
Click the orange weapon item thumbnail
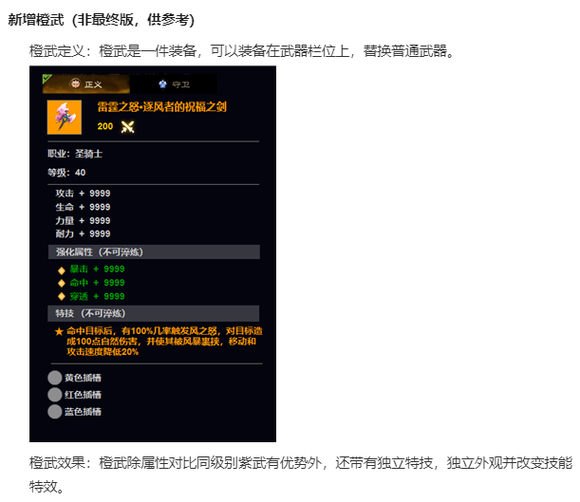(x=64, y=117)
